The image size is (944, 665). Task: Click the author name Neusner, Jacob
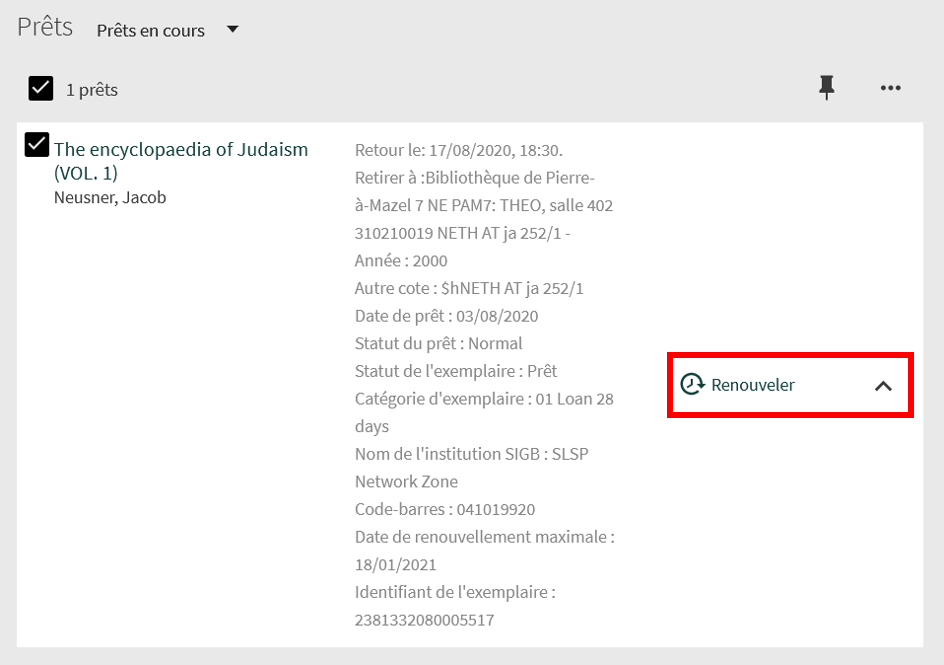(110, 197)
